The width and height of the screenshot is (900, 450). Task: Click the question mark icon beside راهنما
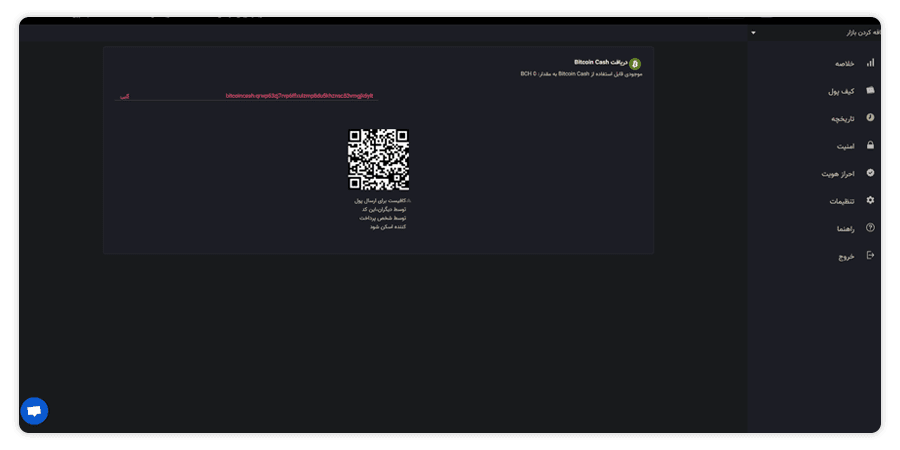(x=870, y=228)
